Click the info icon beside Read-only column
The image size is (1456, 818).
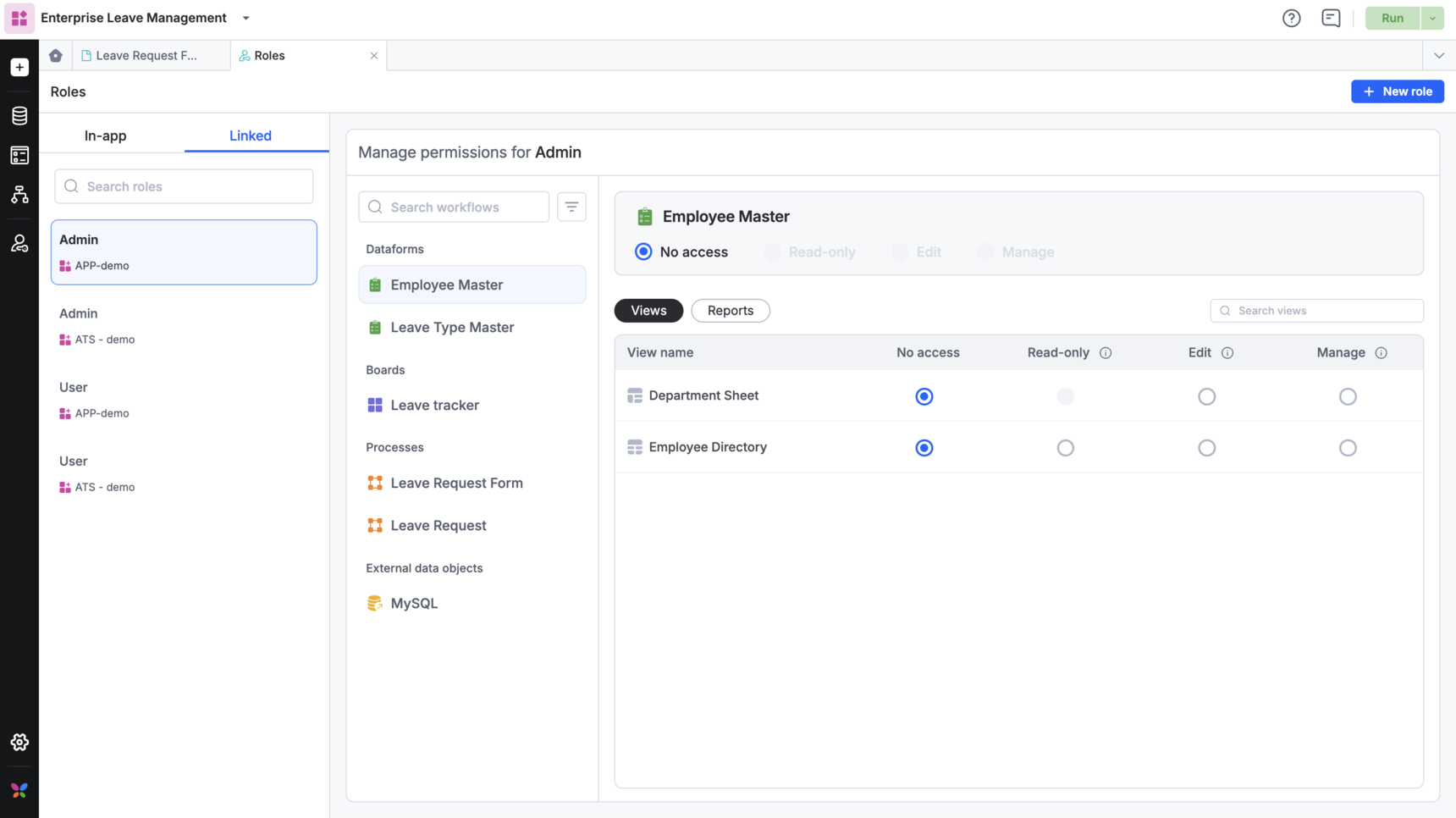pos(1106,353)
